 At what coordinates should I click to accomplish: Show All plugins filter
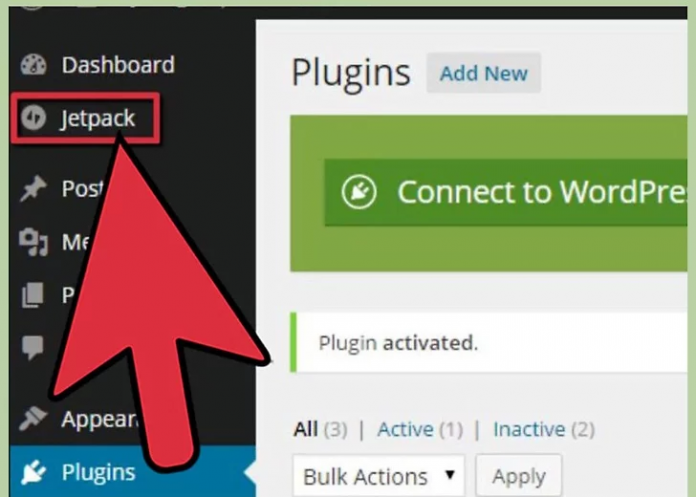click(305, 430)
